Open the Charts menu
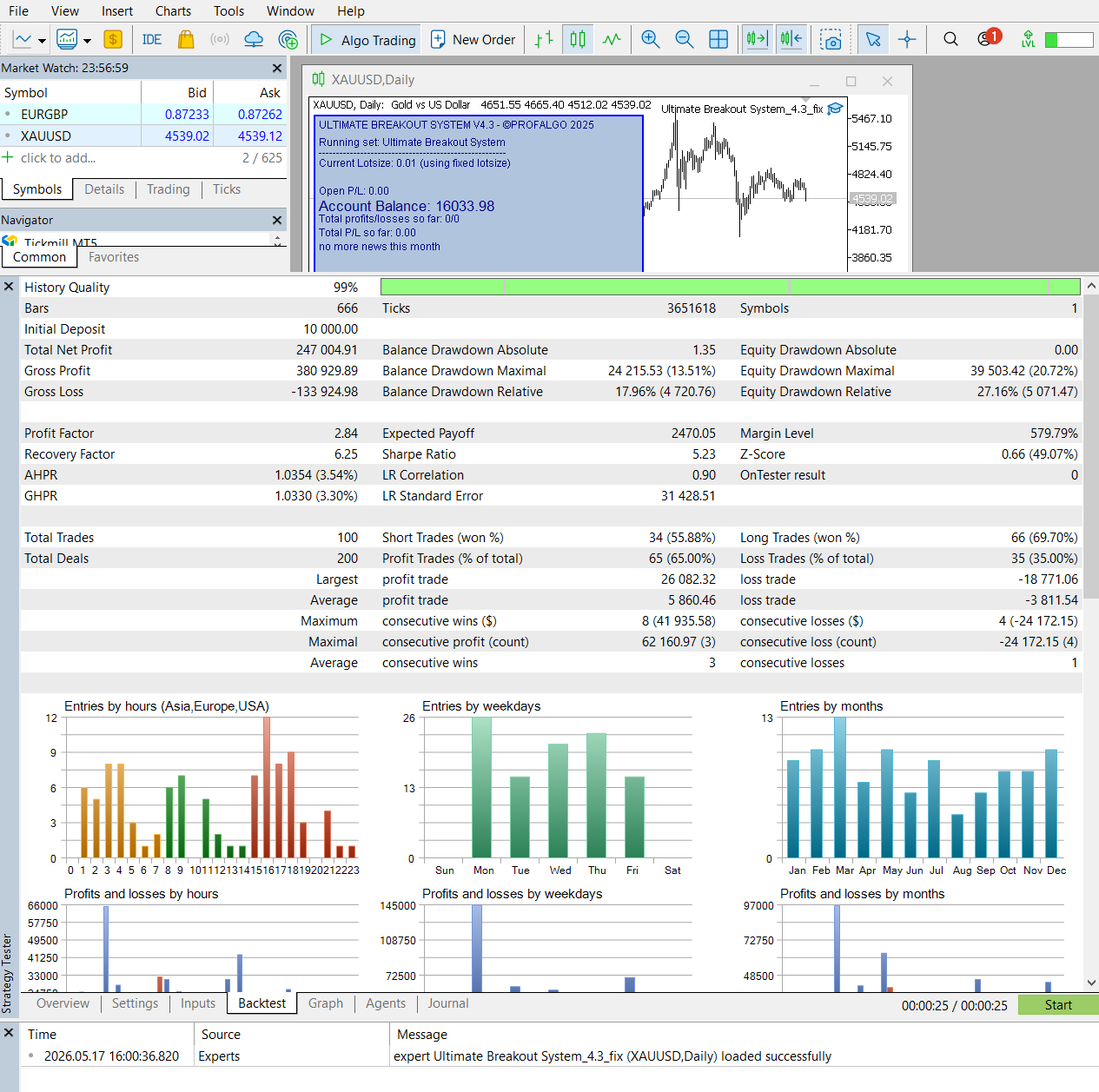Image resolution: width=1099 pixels, height=1092 pixels. (173, 11)
